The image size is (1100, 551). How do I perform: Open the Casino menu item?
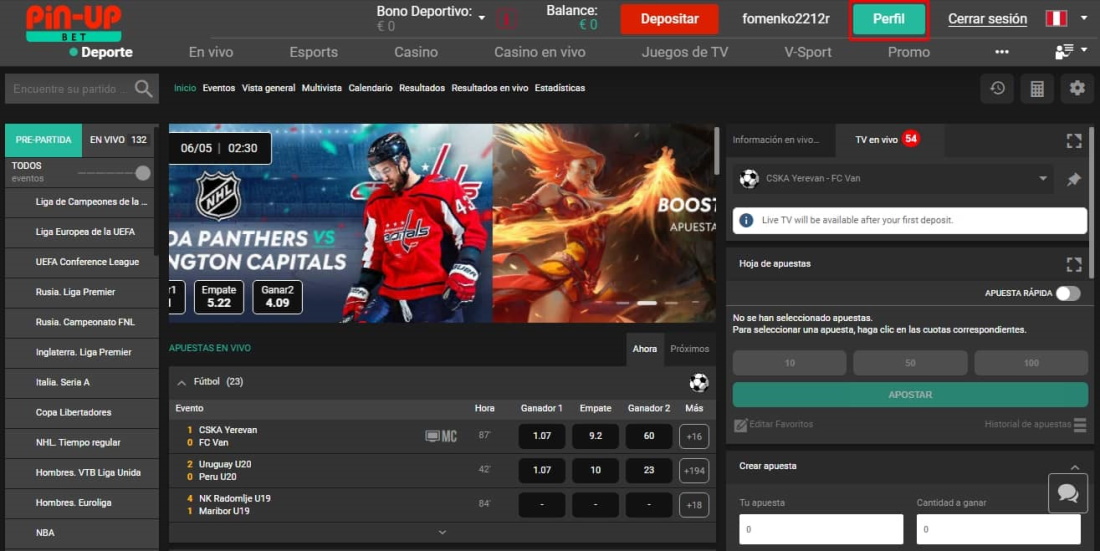click(416, 52)
